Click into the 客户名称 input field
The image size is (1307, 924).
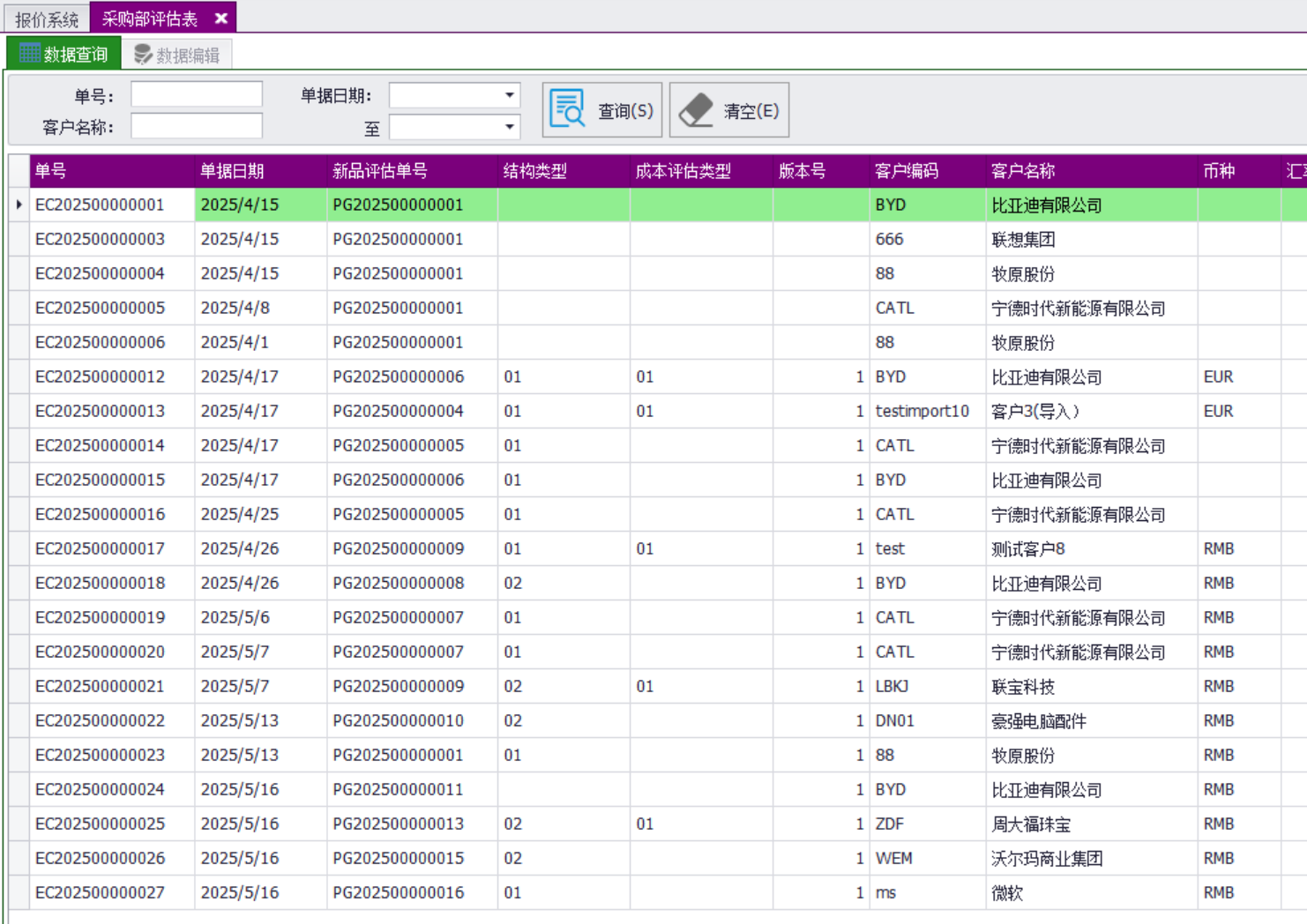tap(196, 127)
